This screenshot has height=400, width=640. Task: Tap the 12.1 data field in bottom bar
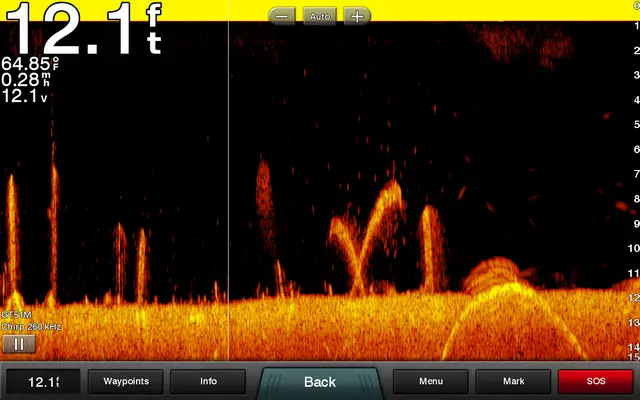pyautogui.click(x=43, y=381)
